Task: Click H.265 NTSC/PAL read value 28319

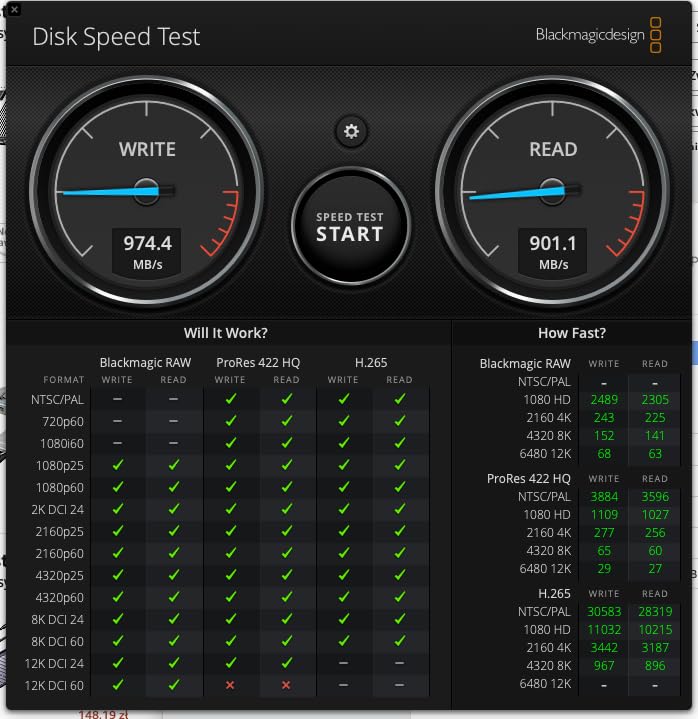Action: 655,612
